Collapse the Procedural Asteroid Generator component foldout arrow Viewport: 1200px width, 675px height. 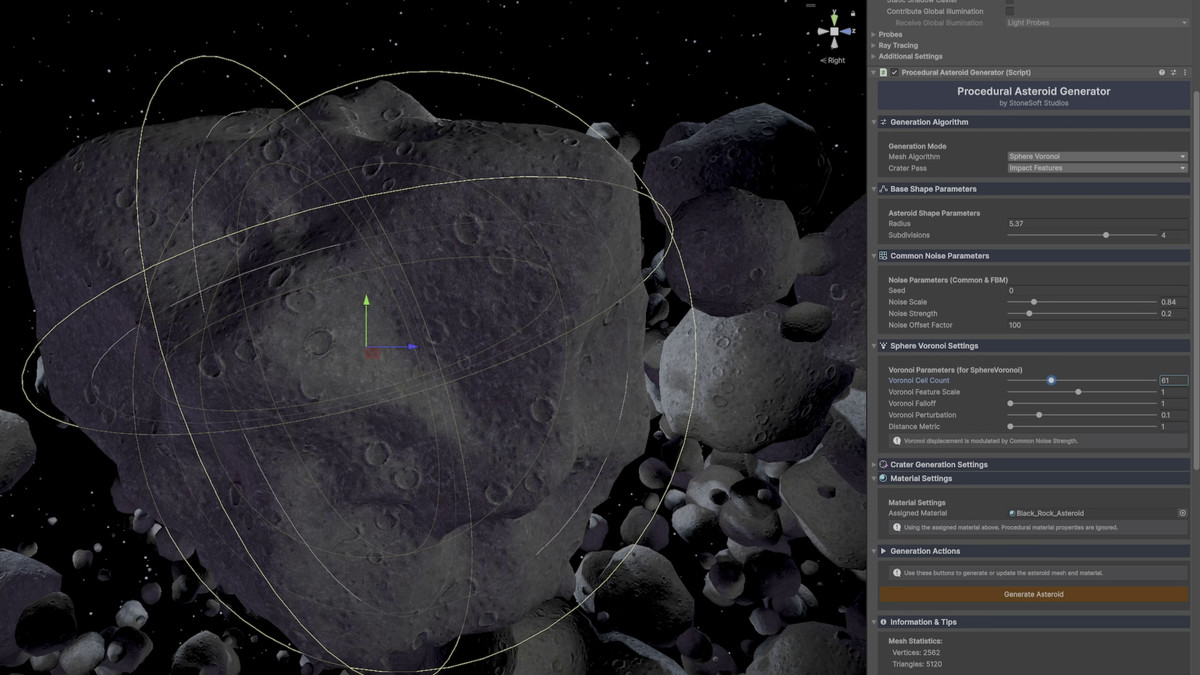point(873,72)
